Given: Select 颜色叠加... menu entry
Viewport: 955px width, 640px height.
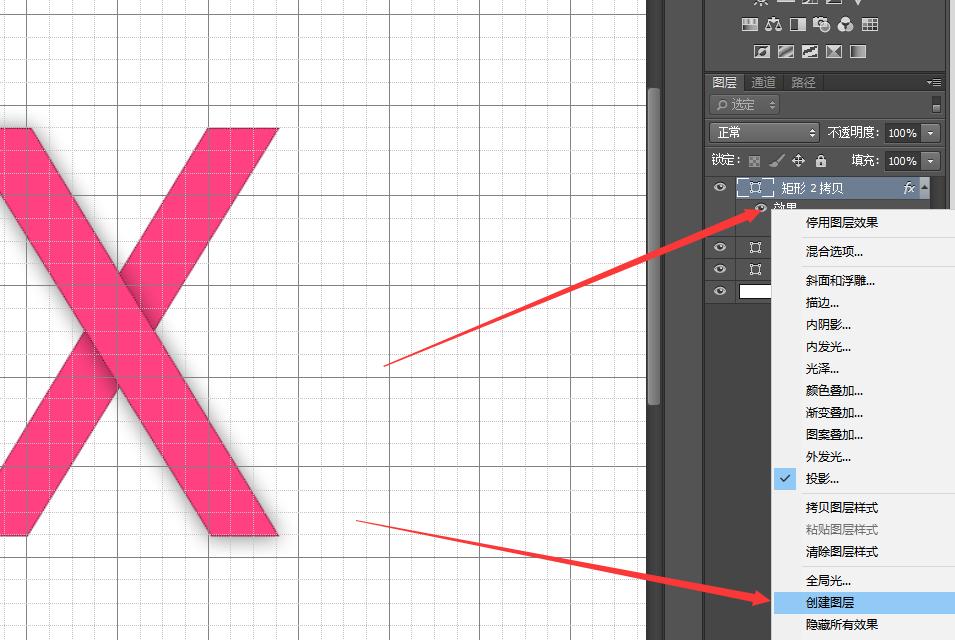Looking at the screenshot, I should pos(864,391).
